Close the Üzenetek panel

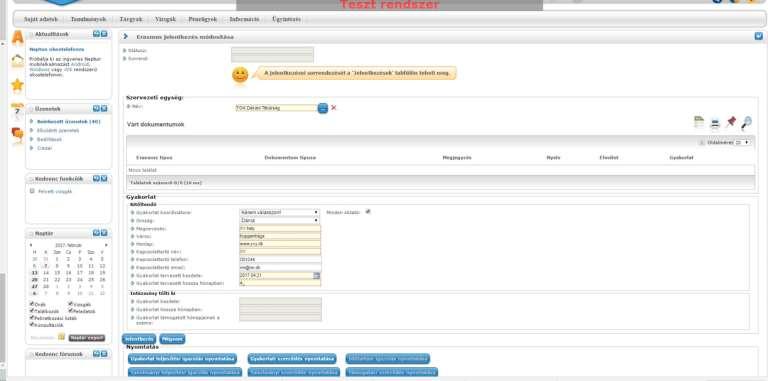(104, 108)
